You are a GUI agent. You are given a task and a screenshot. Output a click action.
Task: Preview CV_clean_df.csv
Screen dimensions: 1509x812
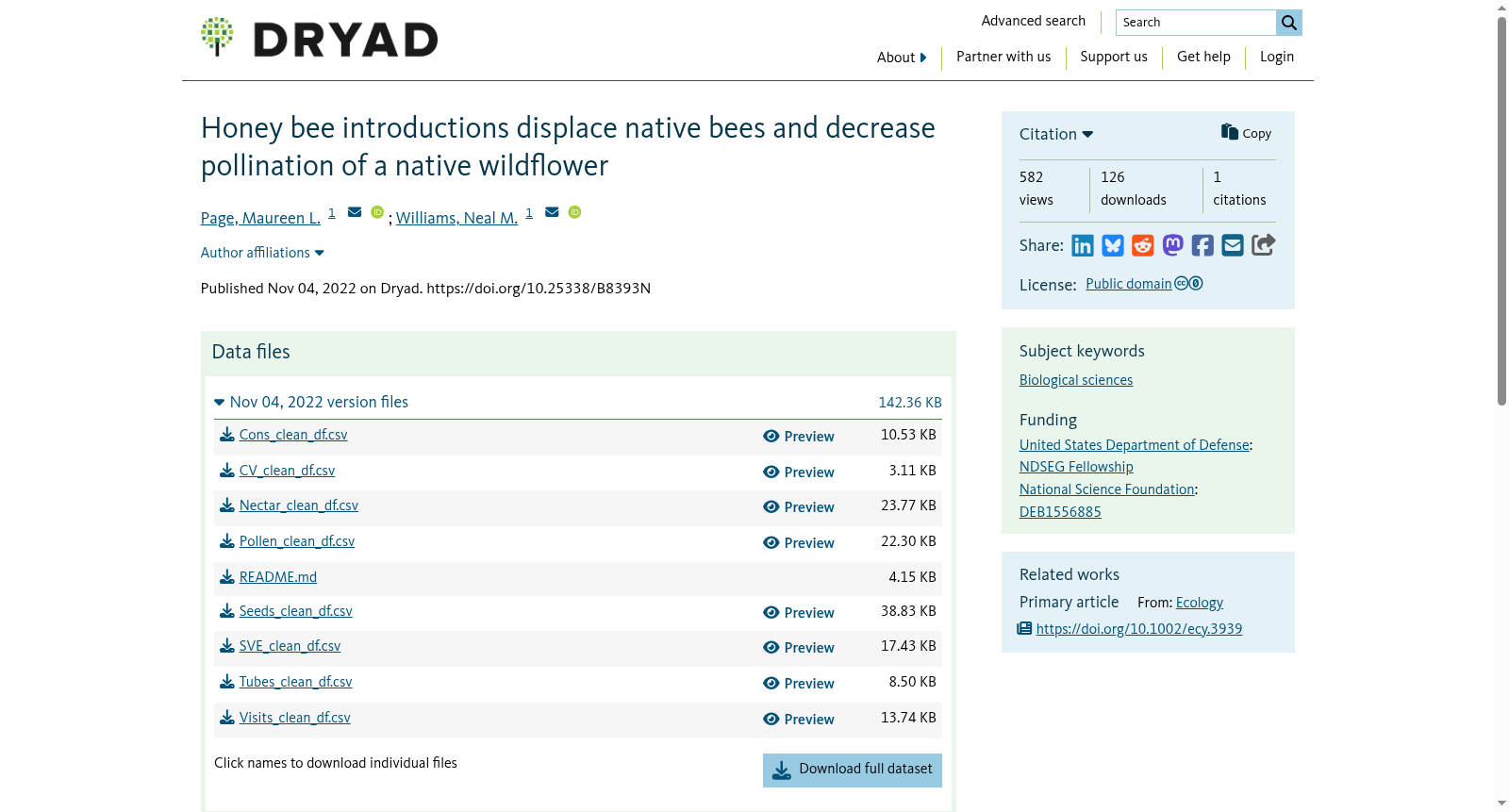pos(799,472)
